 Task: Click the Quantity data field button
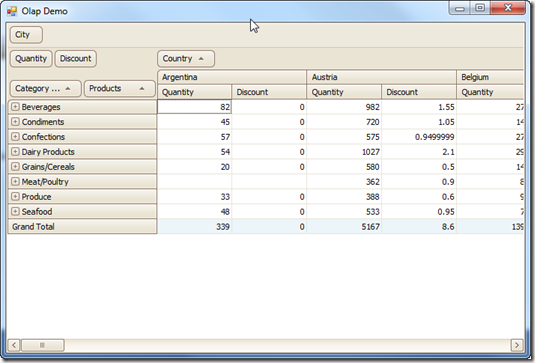coord(31,59)
